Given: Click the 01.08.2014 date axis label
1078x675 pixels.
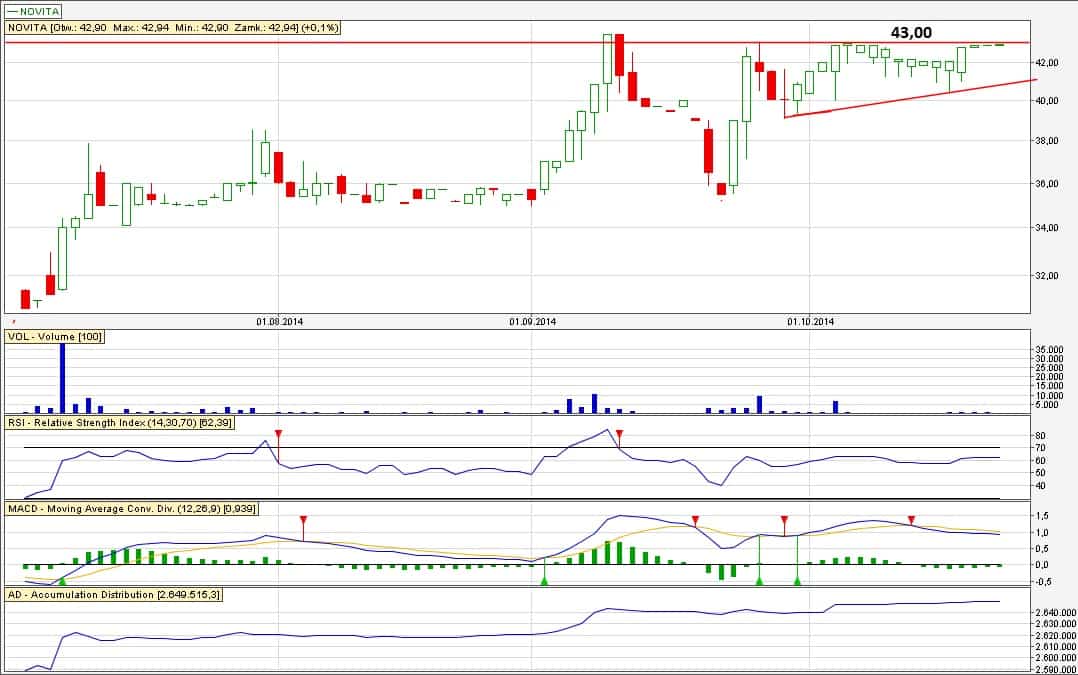Looking at the screenshot, I should point(279,322).
